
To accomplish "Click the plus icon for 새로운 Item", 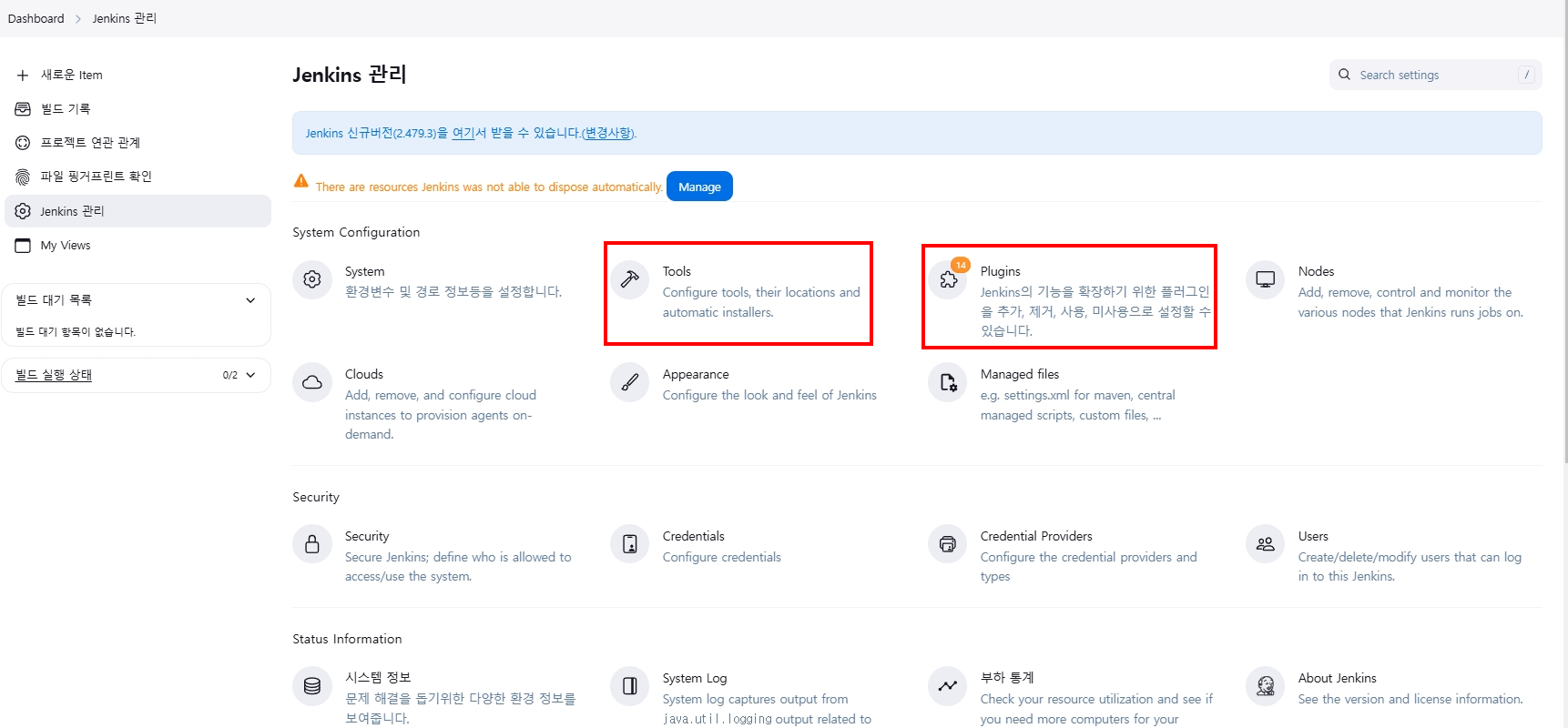I will coord(23,76).
